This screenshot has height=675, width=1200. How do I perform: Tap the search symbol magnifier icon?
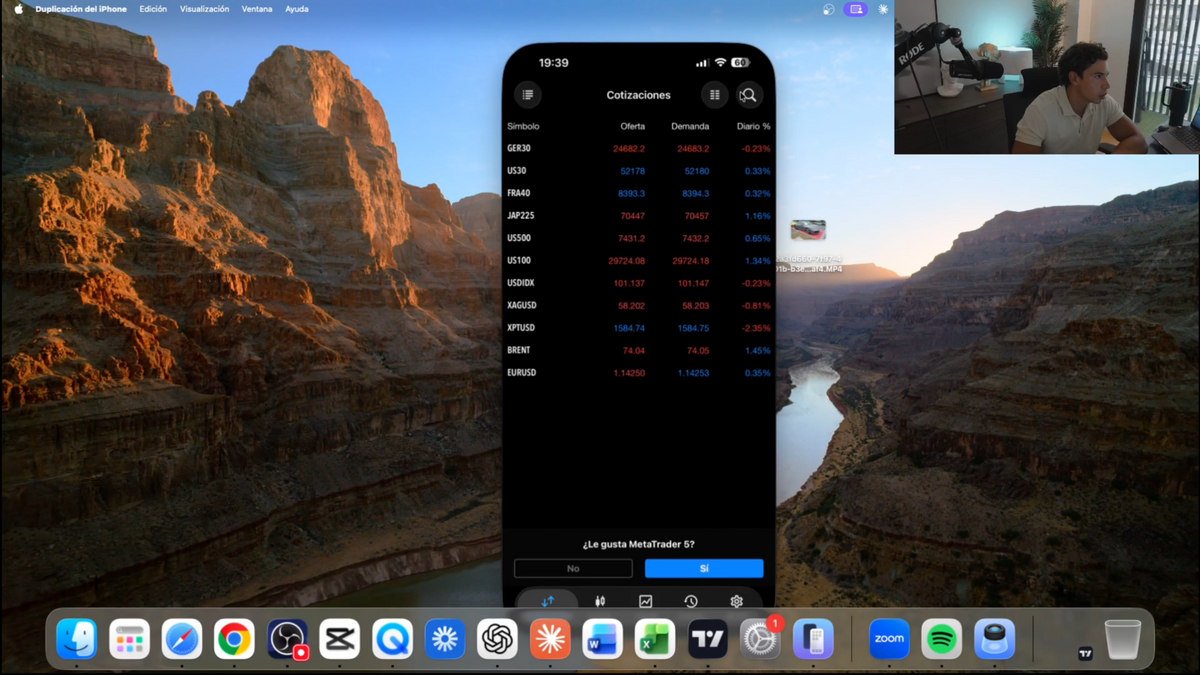[748, 95]
